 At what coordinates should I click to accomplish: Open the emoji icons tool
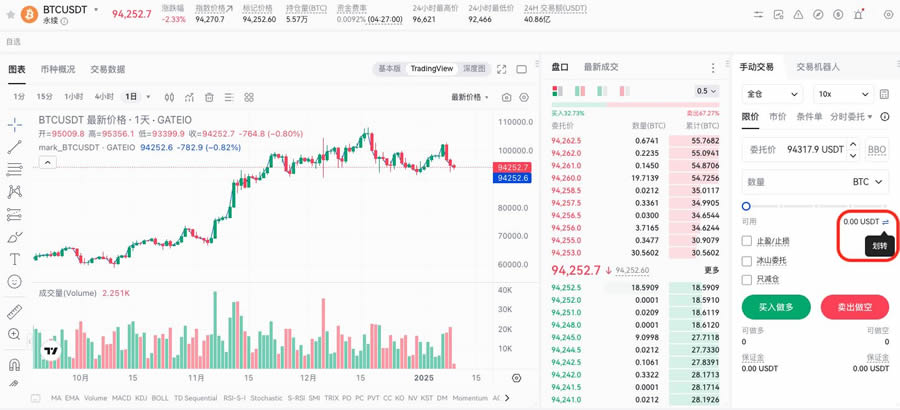pos(15,281)
